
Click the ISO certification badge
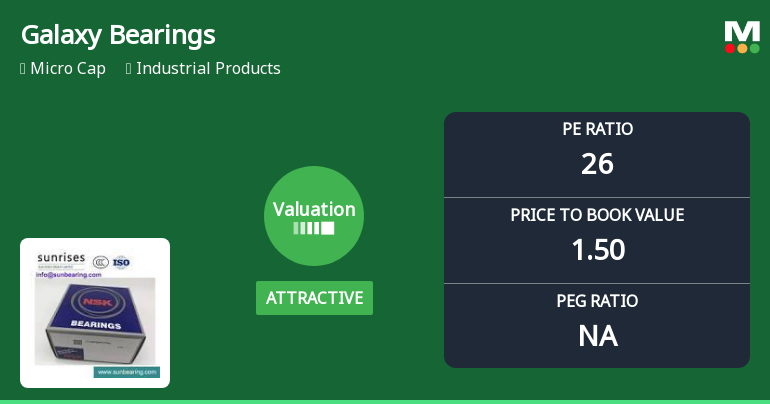click(x=121, y=262)
